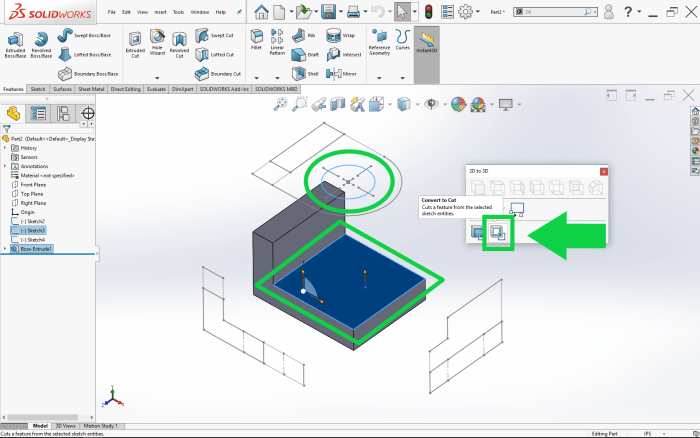Open the Tools menu
Viewport: 700px width, 438px height.
[x=178, y=12]
